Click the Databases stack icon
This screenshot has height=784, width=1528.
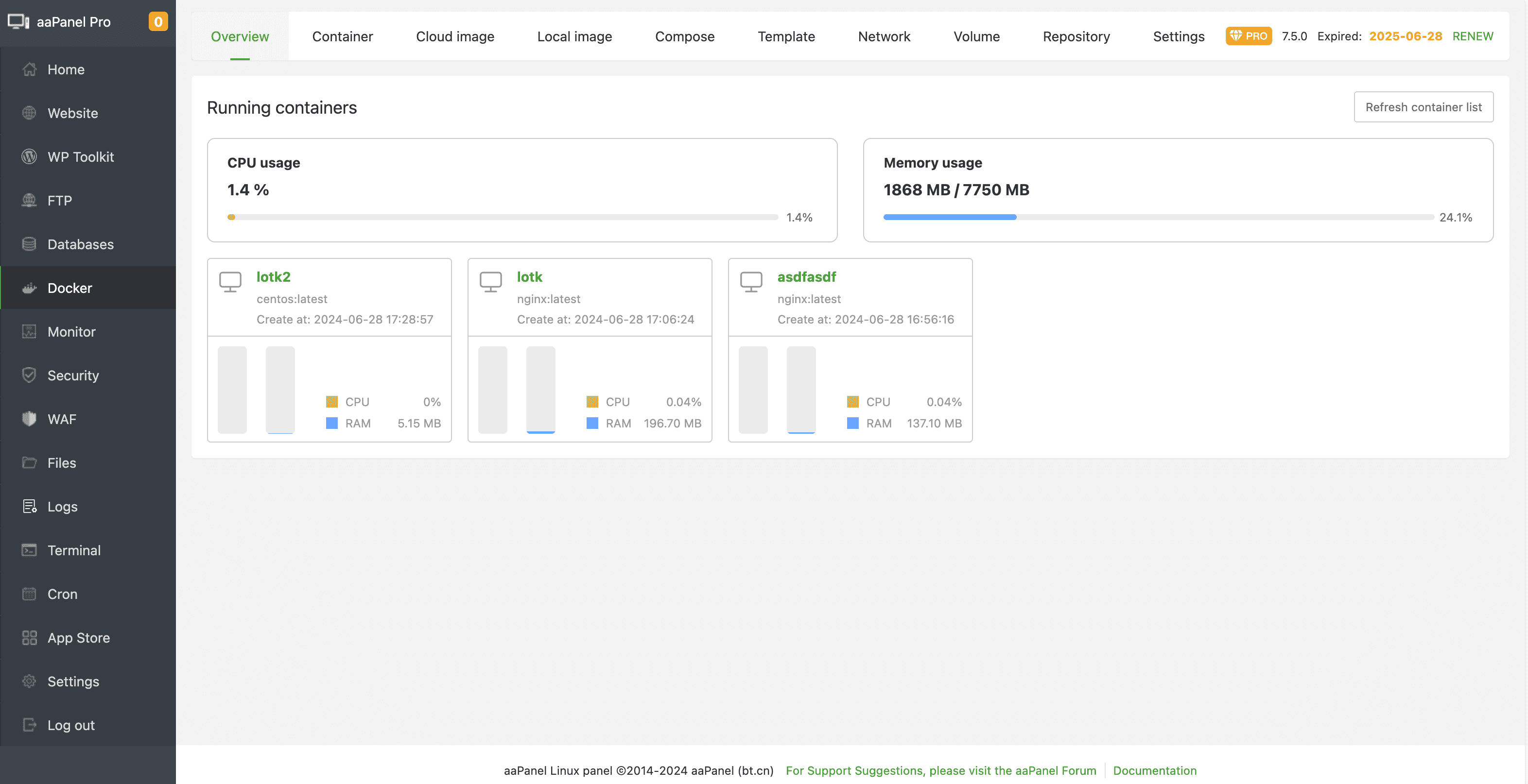coord(29,244)
